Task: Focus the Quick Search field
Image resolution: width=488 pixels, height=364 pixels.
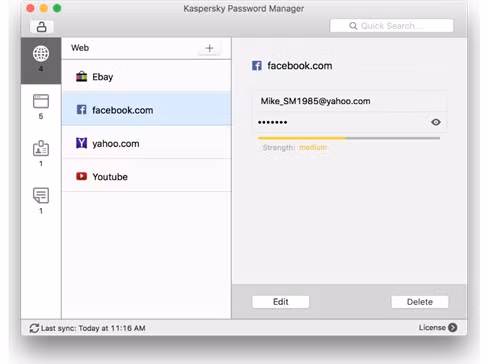Action: coord(391,26)
